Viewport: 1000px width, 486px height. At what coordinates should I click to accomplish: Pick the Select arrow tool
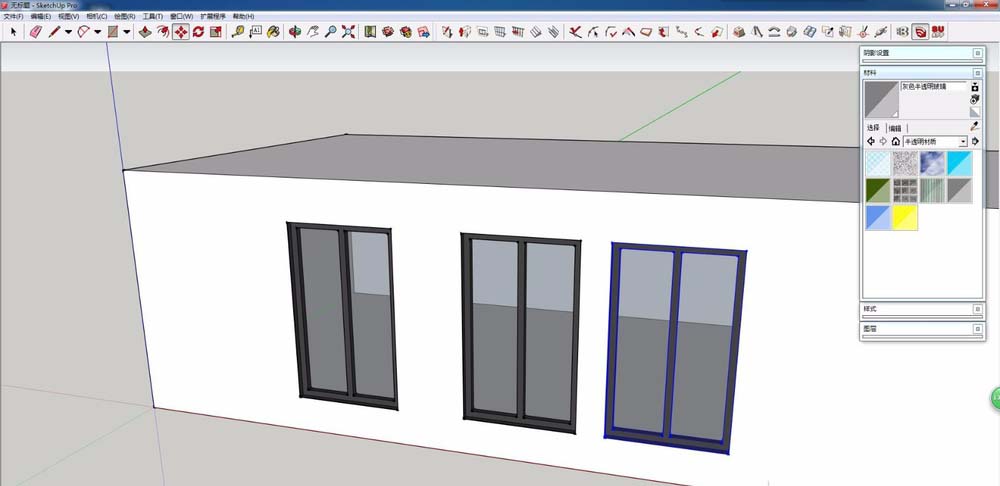point(13,31)
